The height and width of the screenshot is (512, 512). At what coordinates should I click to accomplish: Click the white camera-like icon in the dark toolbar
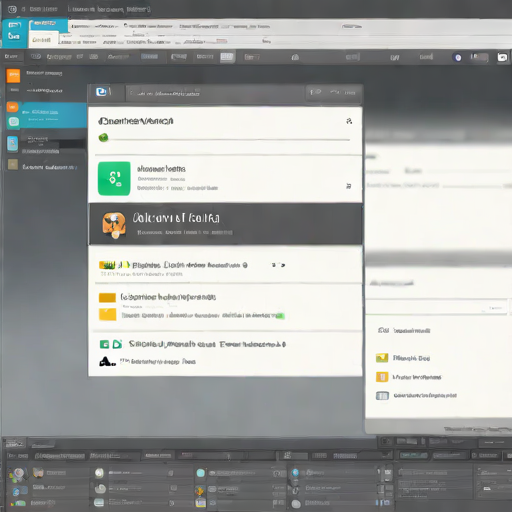tap(502, 57)
